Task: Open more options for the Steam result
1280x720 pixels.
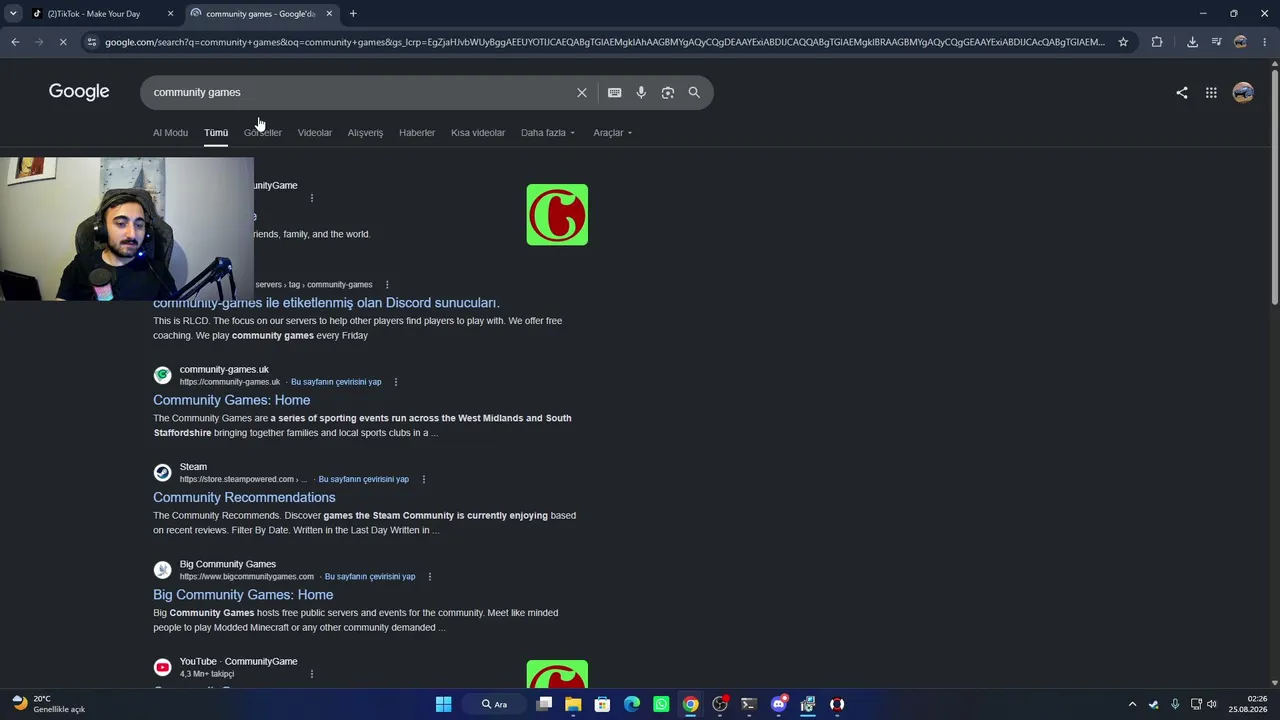Action: tap(424, 479)
